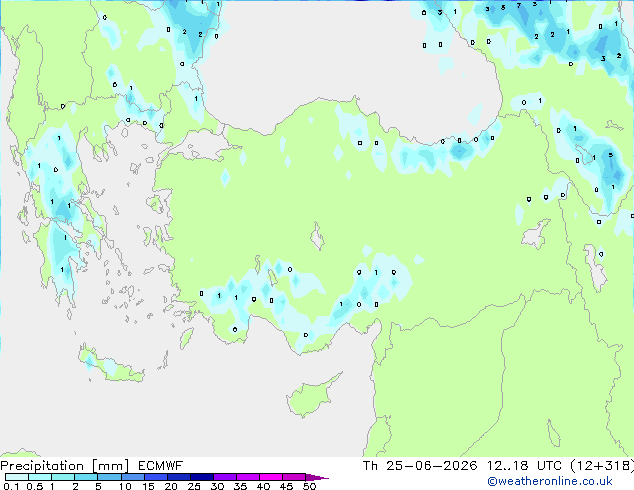Click the '50' legend scale label
This screenshot has height=490, width=634.
click(309, 486)
